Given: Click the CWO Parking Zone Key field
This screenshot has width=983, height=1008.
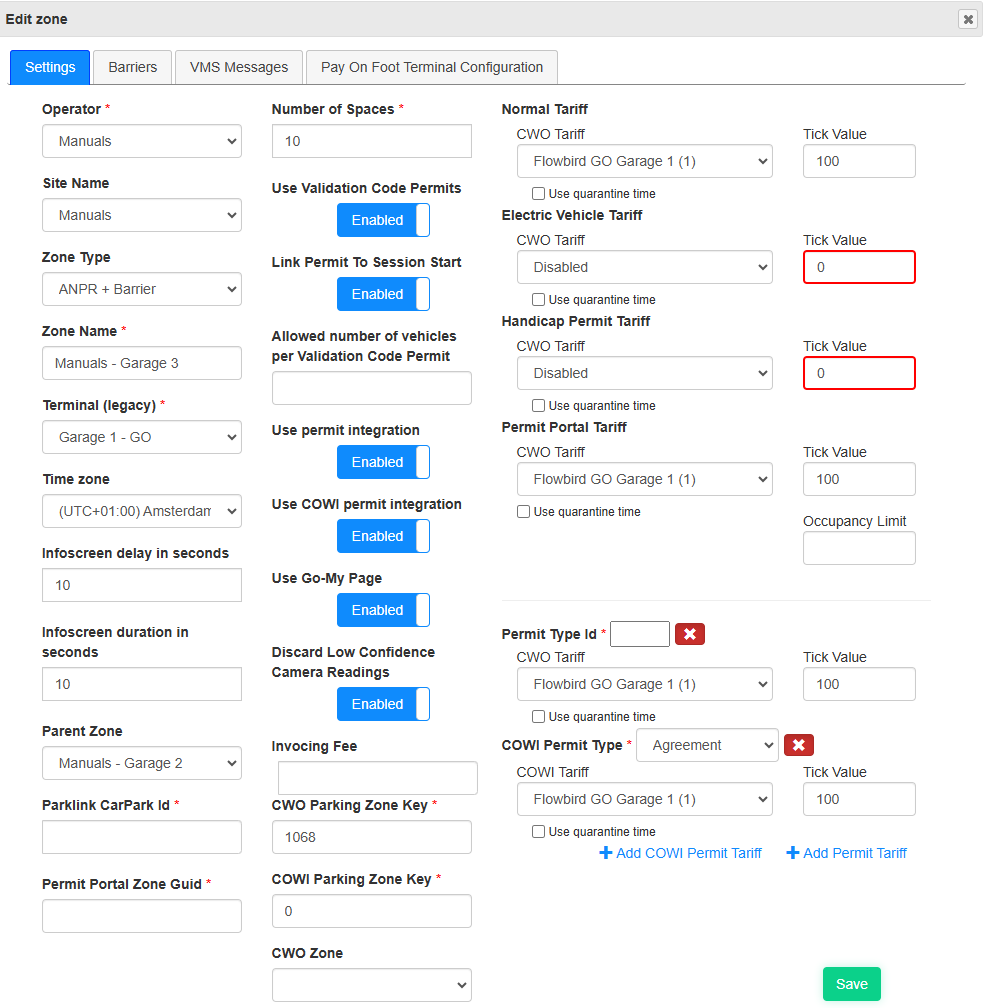Looking at the screenshot, I should point(372,837).
